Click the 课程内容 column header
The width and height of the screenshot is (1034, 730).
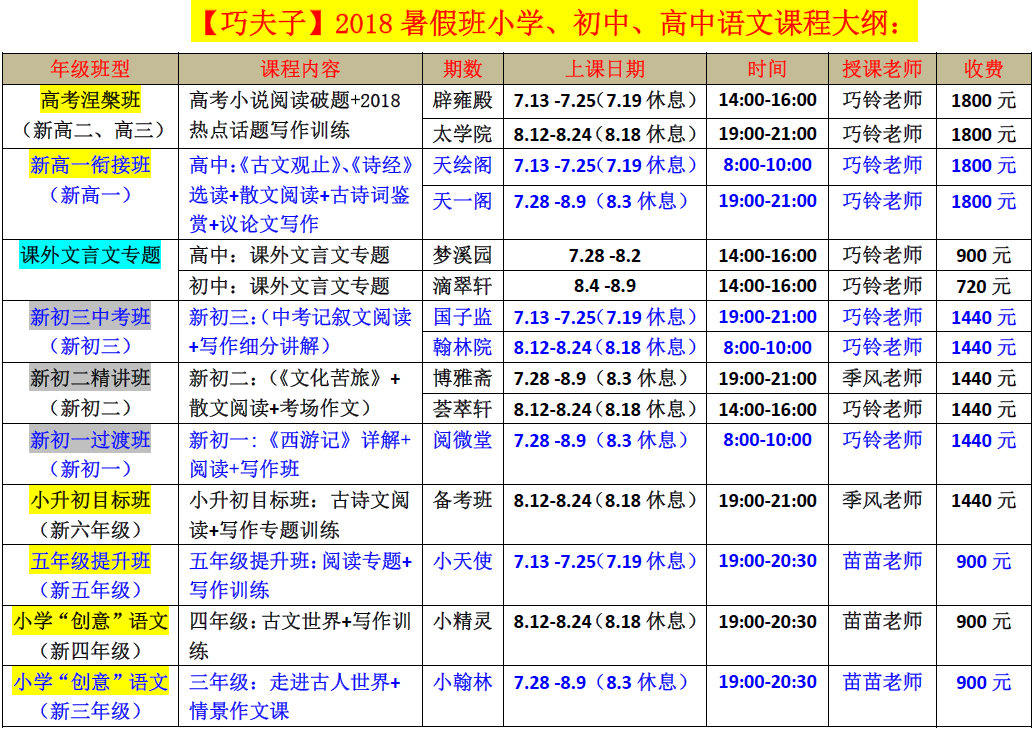point(300,69)
